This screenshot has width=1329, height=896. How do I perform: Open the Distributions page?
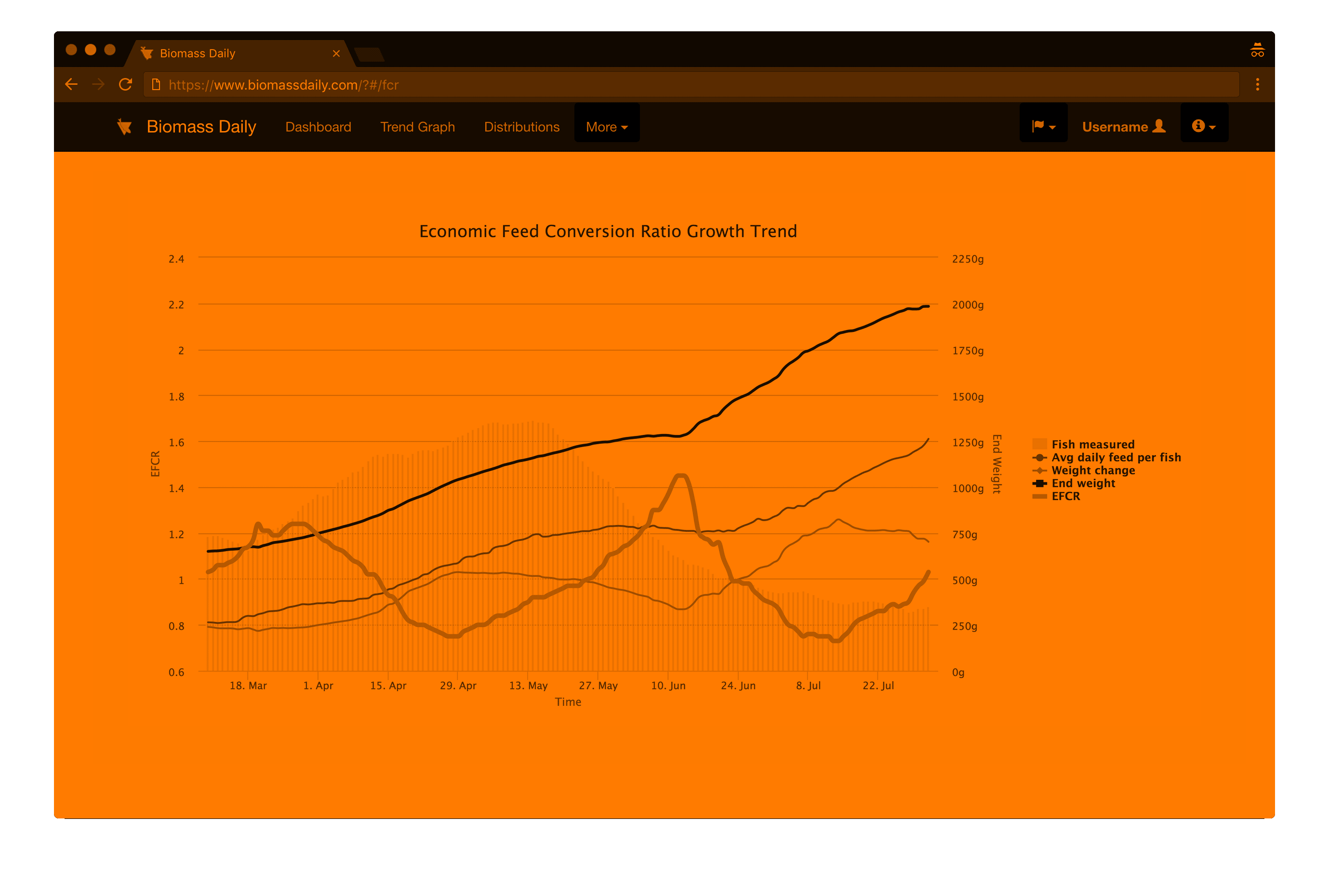coord(521,127)
